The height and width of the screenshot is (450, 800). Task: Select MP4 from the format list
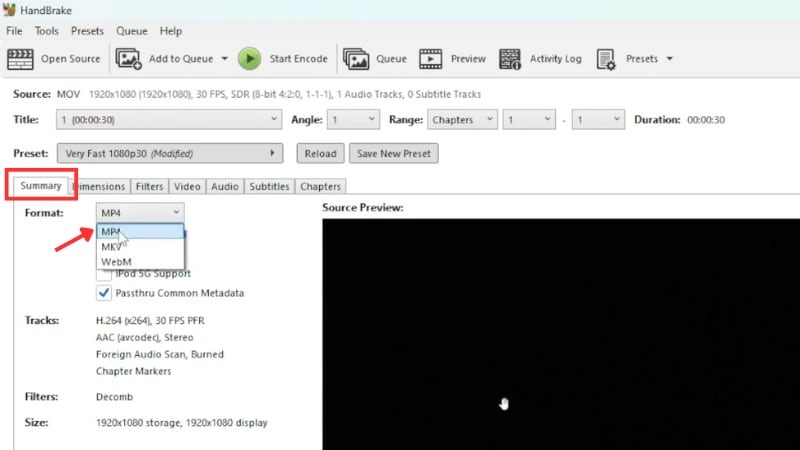[140, 232]
